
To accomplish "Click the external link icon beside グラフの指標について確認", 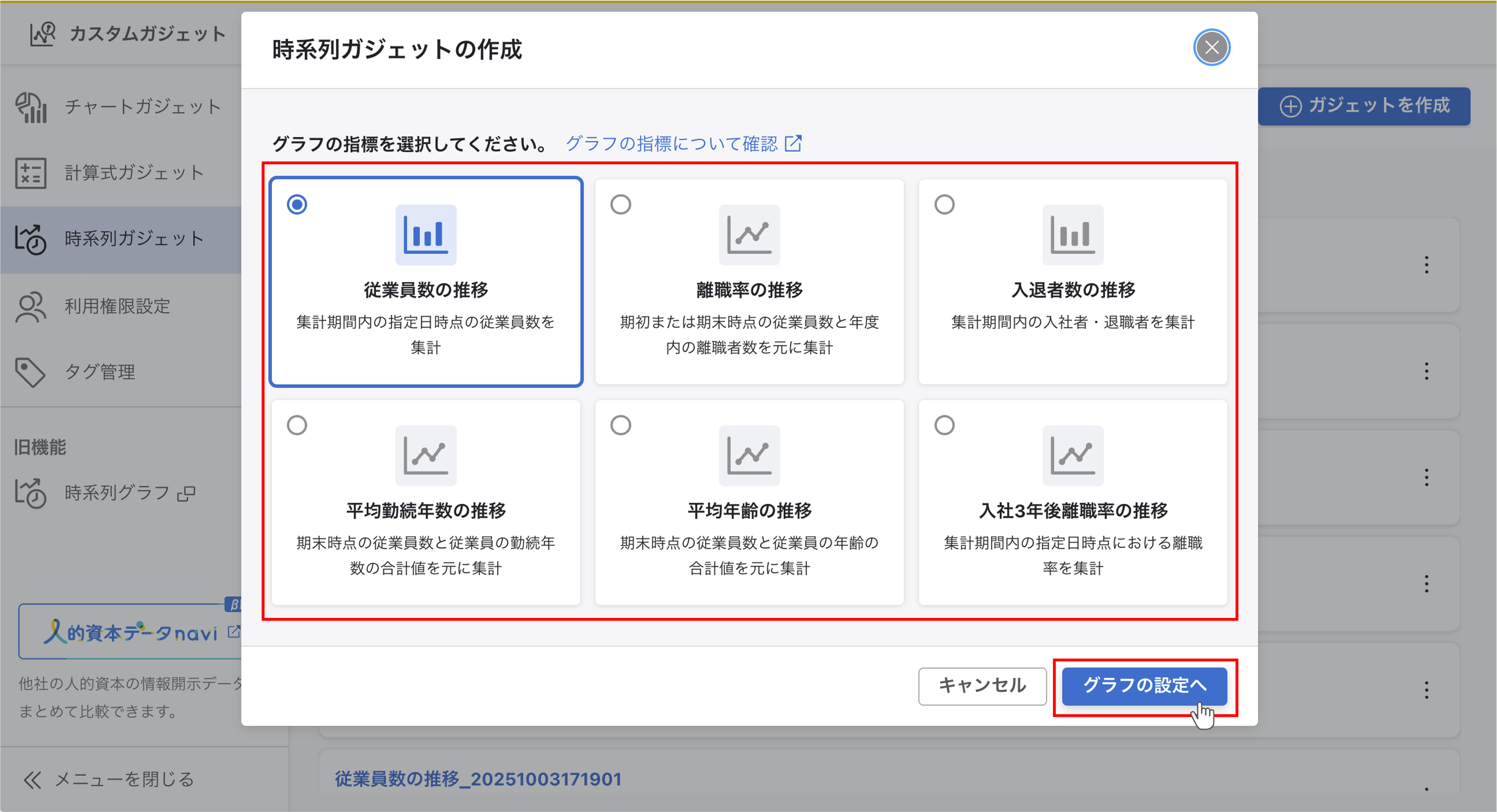I will [793, 144].
